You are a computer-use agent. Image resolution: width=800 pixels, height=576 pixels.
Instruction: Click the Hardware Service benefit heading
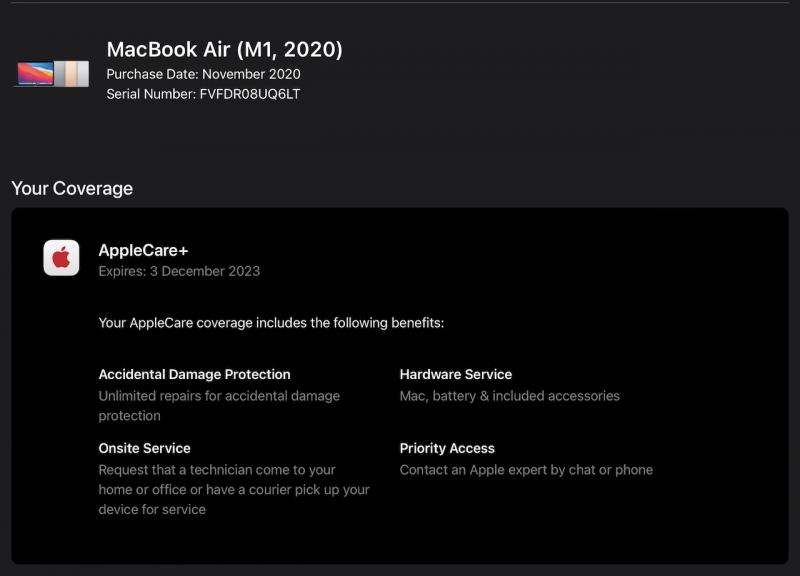click(456, 374)
